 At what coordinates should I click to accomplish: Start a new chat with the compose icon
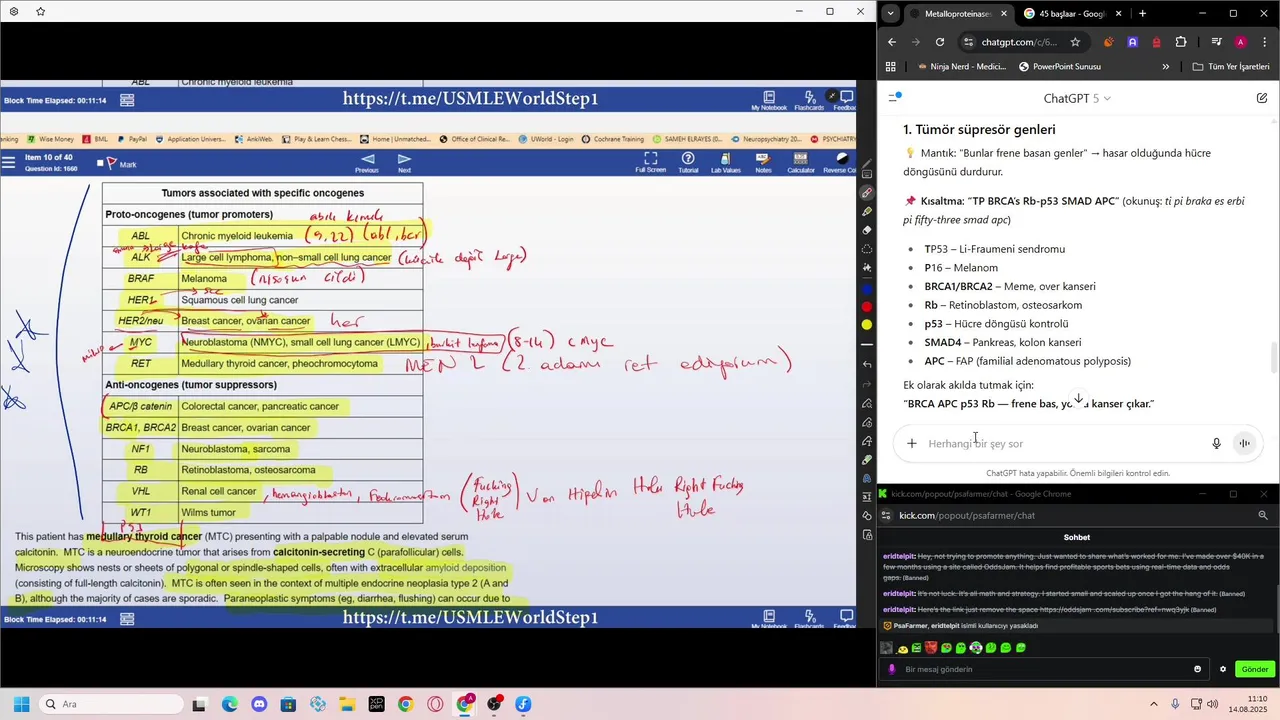click(1262, 98)
